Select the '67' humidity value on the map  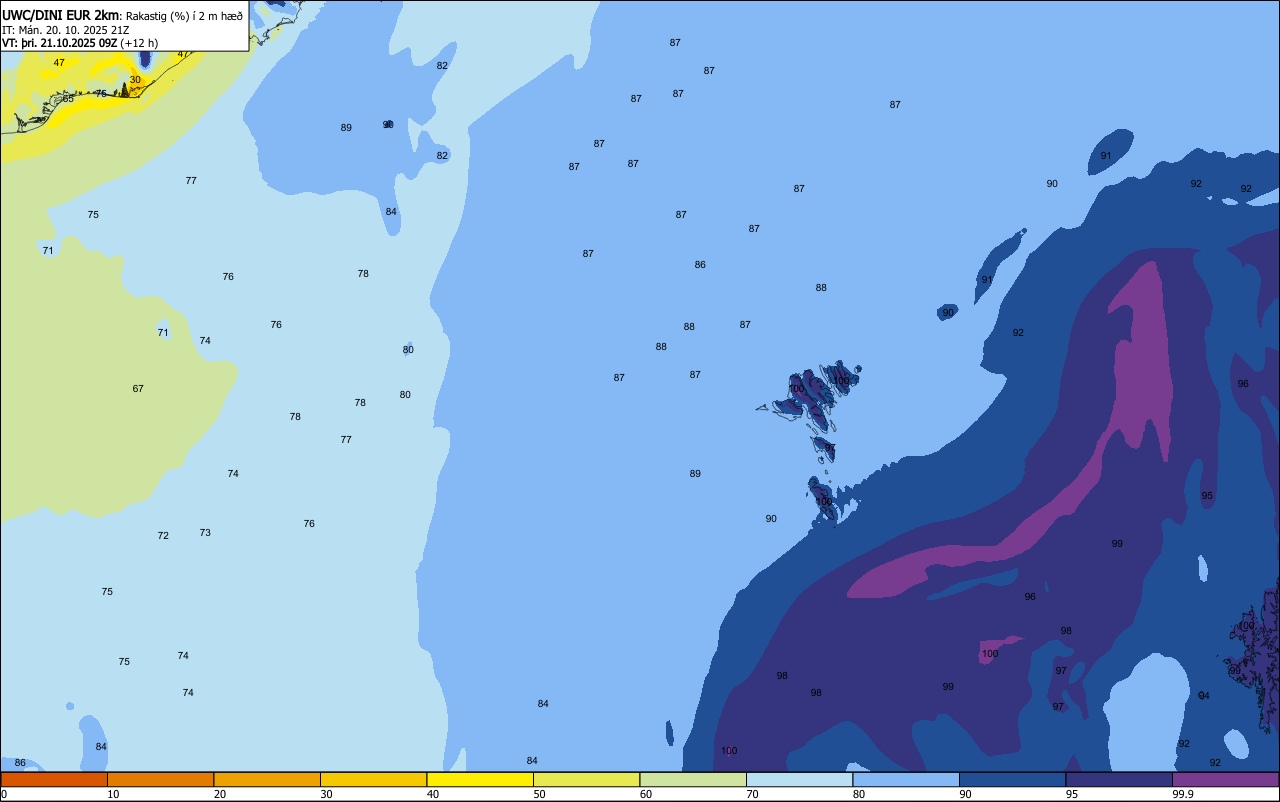click(138, 389)
